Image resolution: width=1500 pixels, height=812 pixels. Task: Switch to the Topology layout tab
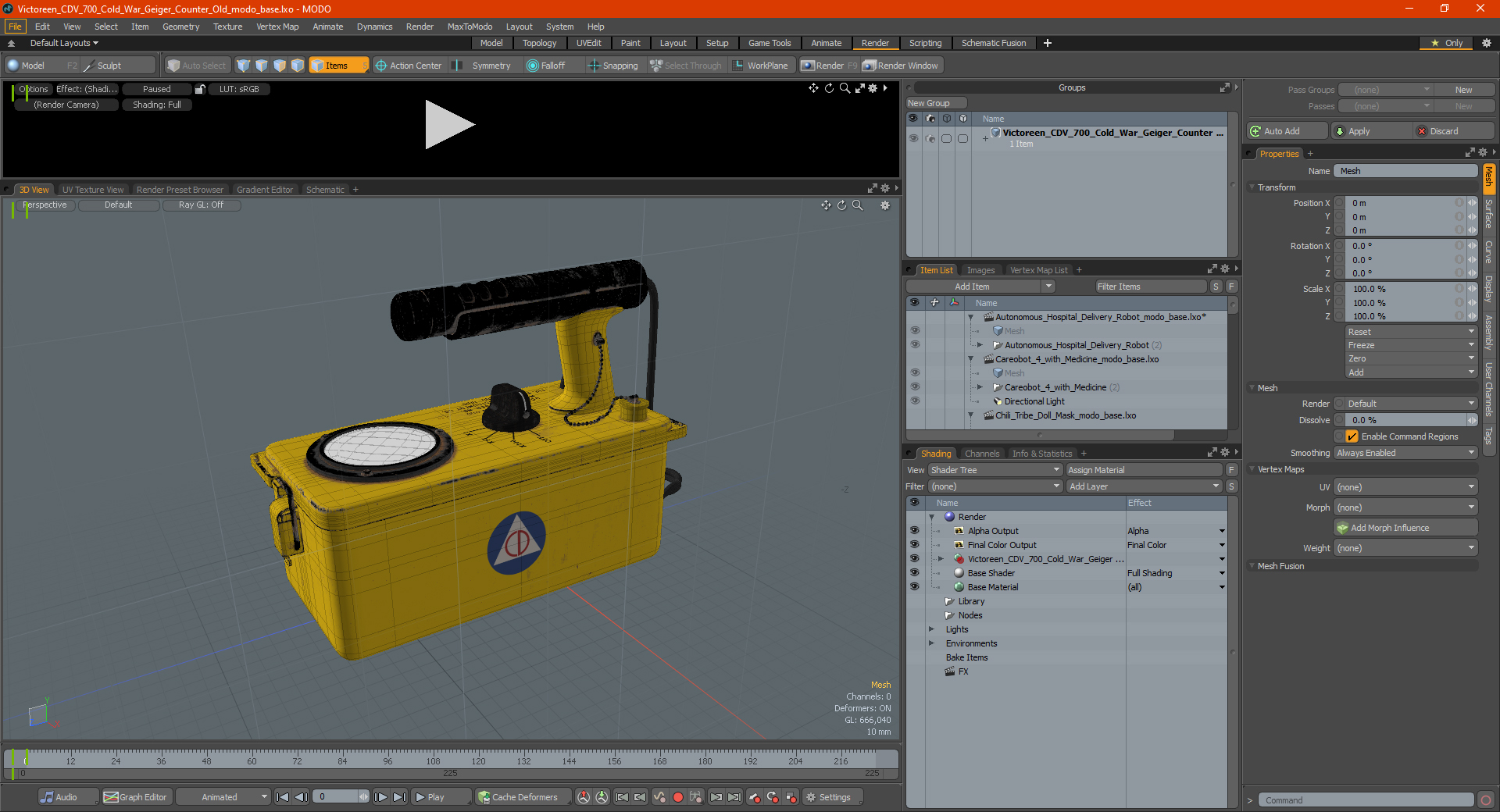(x=539, y=43)
